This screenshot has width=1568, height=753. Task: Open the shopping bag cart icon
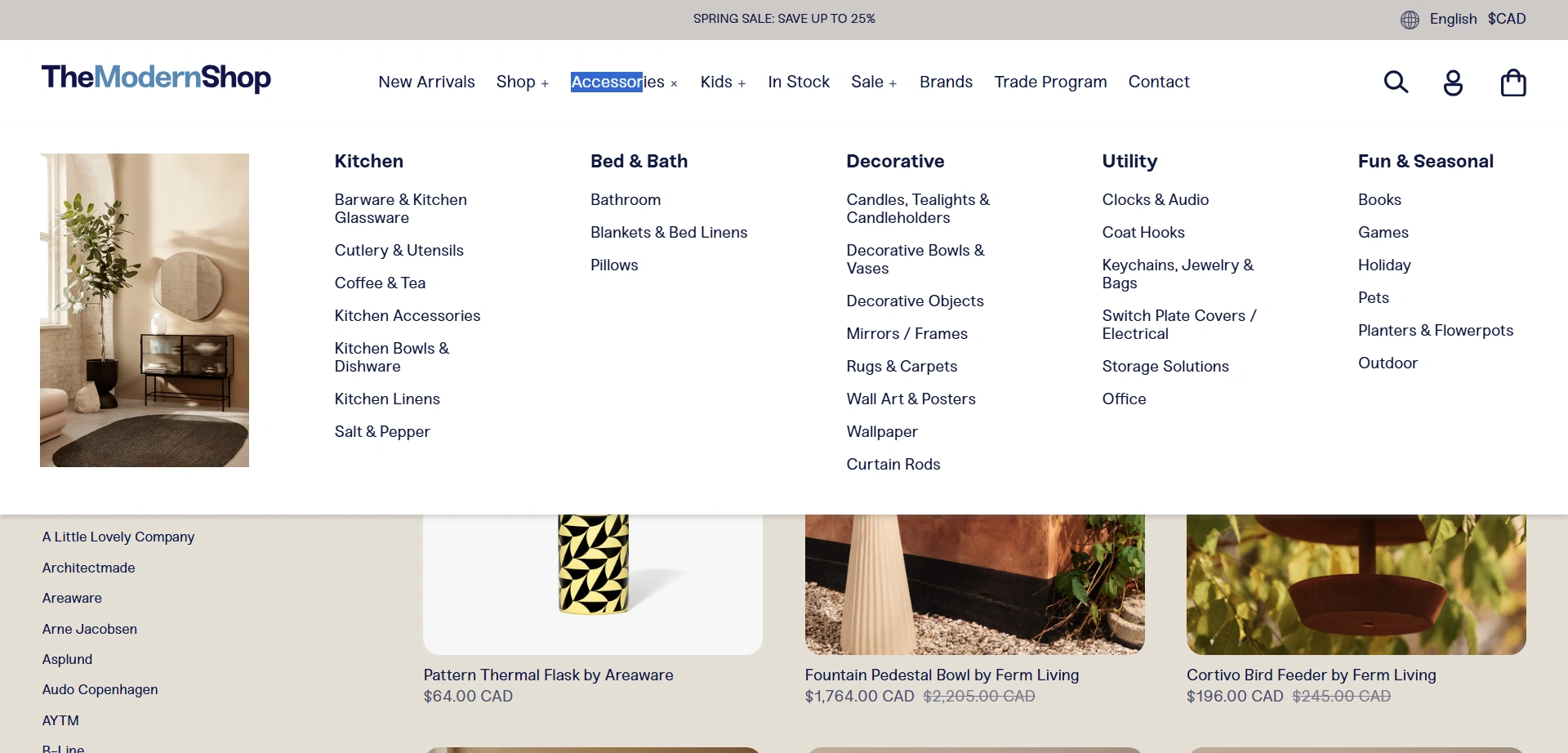[1512, 82]
